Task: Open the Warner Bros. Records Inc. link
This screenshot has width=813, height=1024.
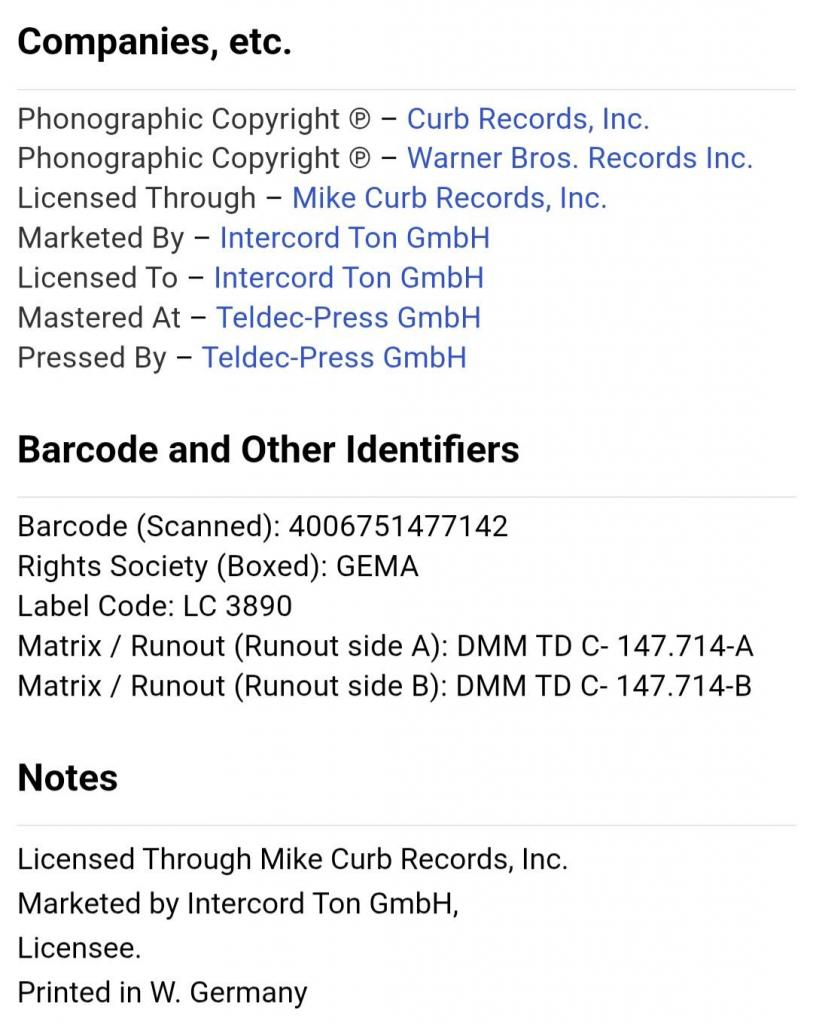Action: [x=580, y=158]
